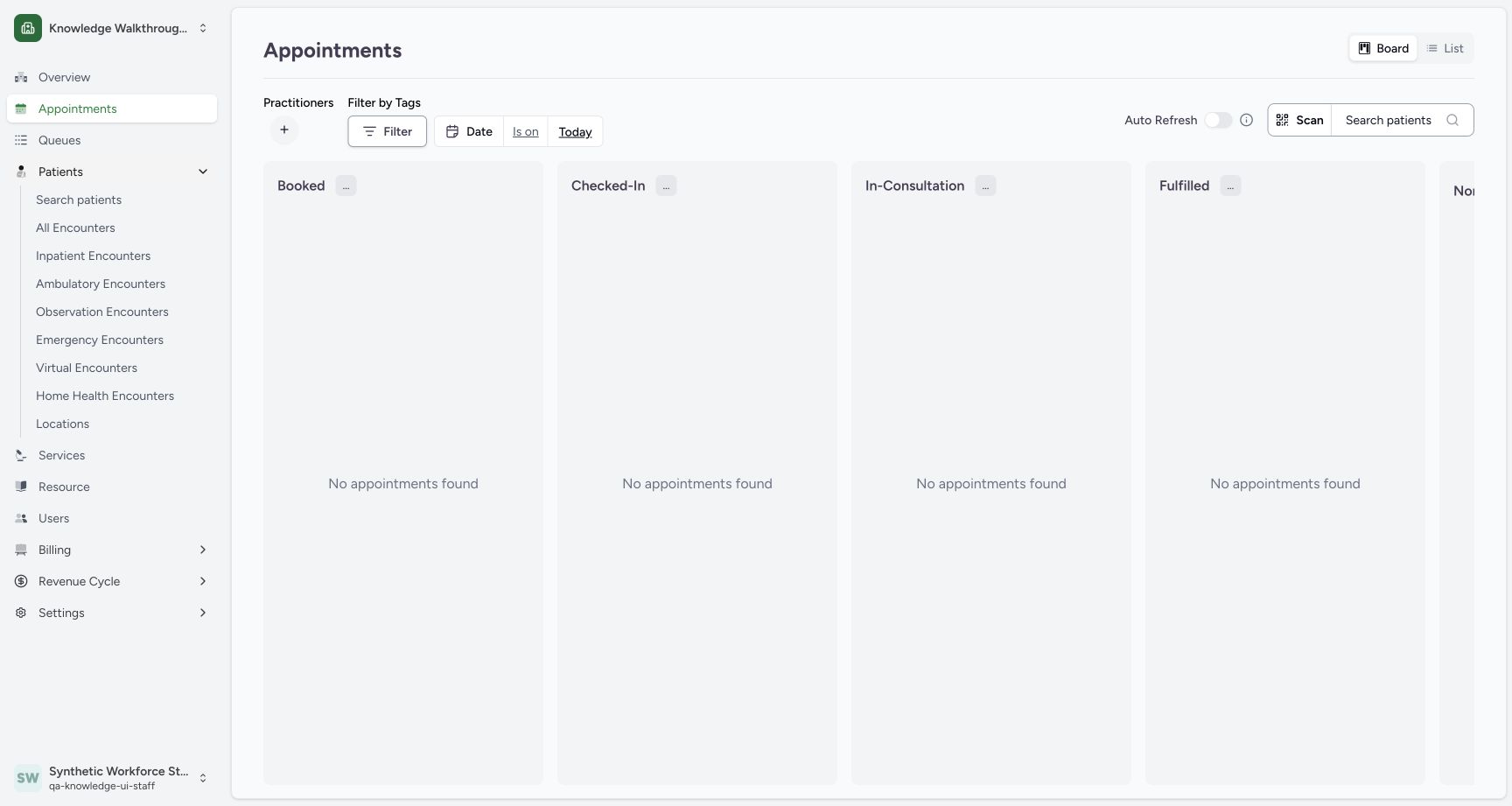1512x806 pixels.
Task: Expand the Settings section chevron
Action: pyautogui.click(x=203, y=613)
